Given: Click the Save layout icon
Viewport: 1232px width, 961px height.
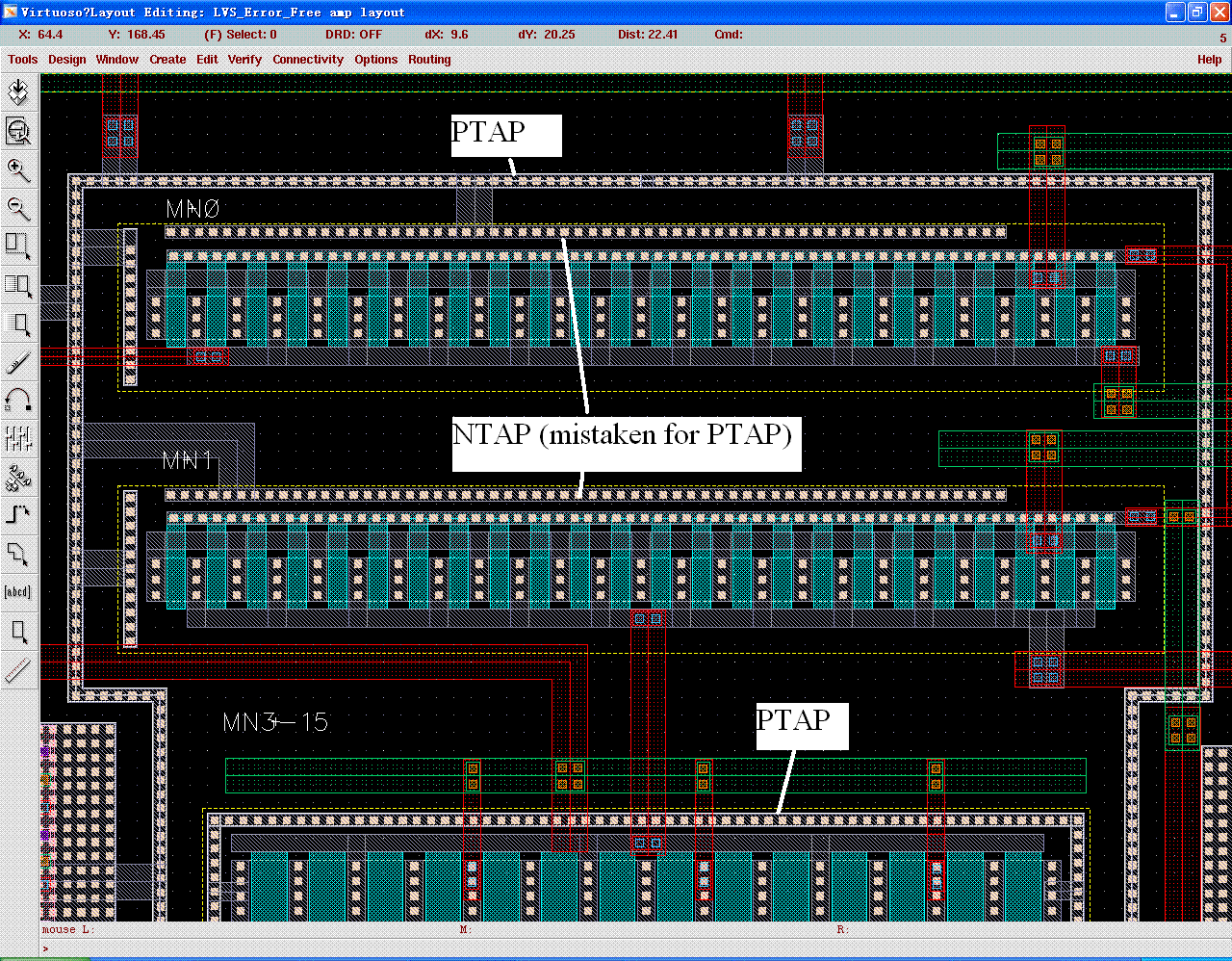Looking at the screenshot, I should coord(18,92).
